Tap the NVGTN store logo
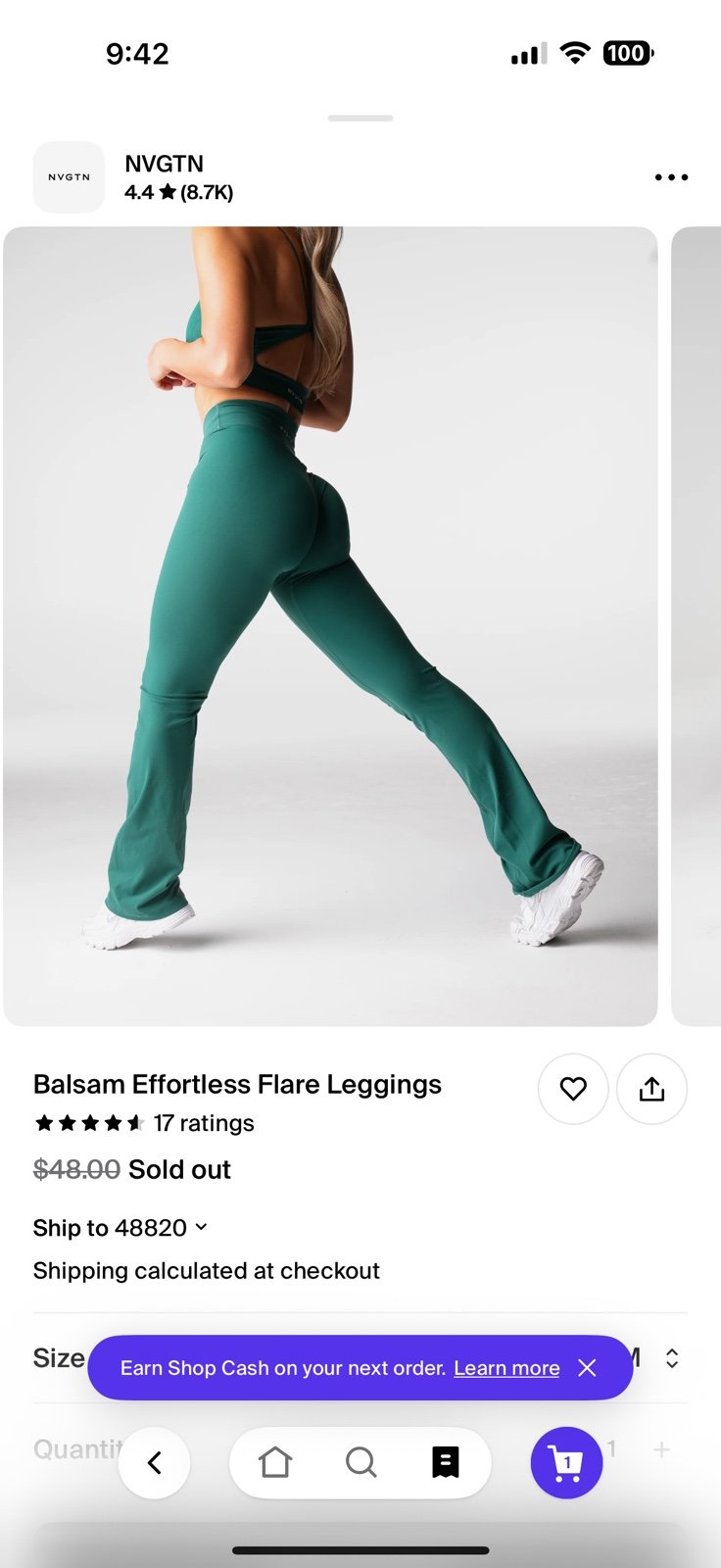721x1568 pixels. [69, 177]
